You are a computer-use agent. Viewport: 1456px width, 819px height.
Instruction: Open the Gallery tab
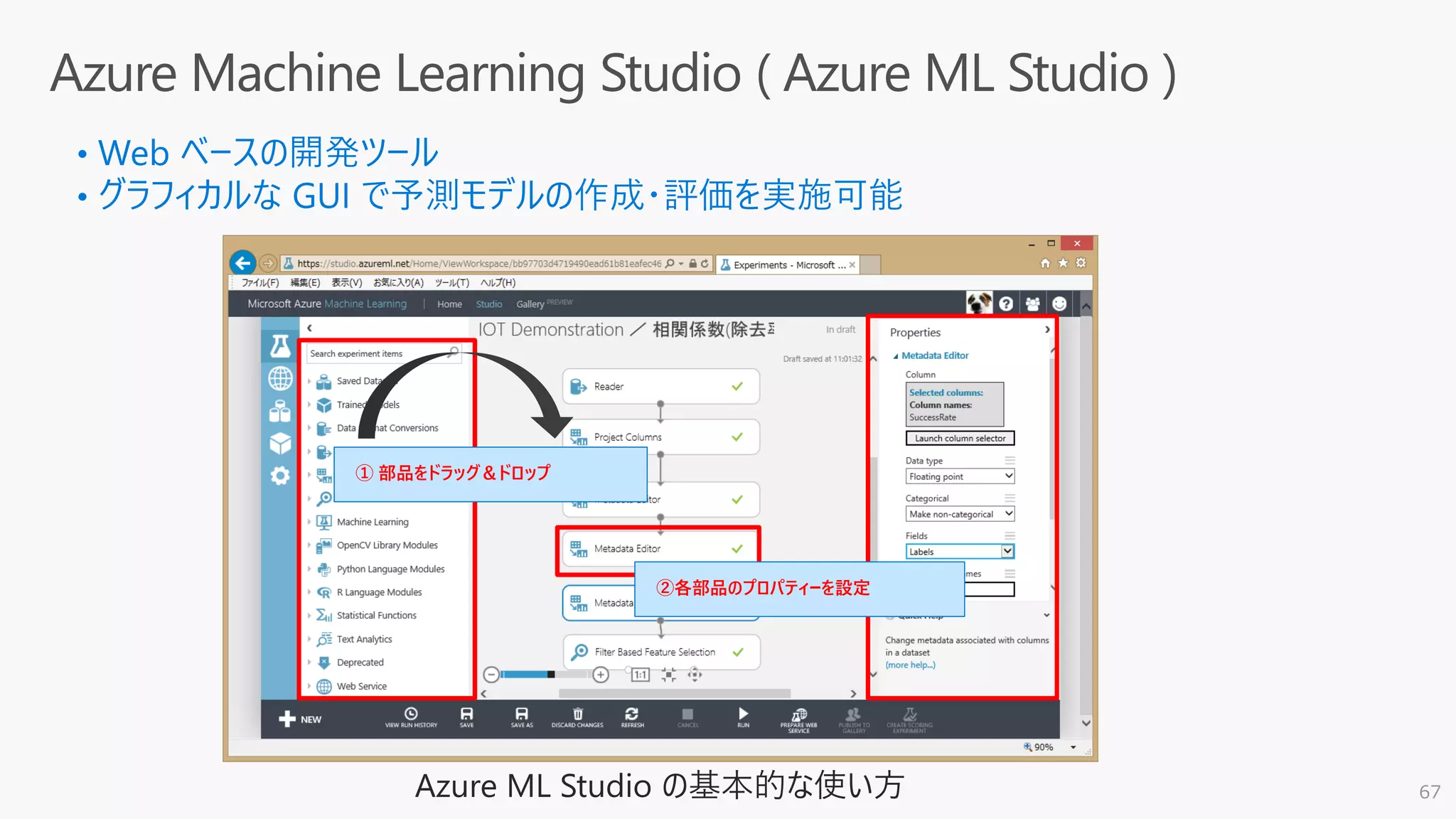click(x=530, y=304)
